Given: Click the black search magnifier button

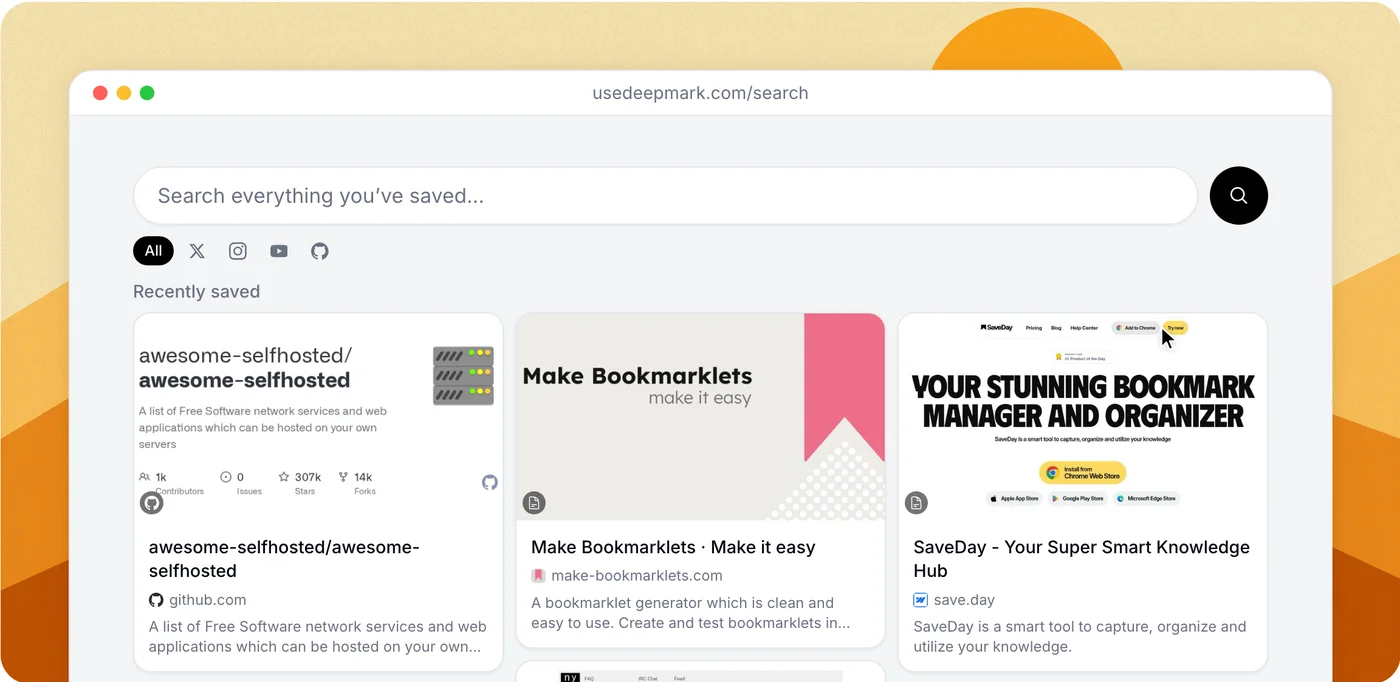Looking at the screenshot, I should pos(1238,195).
